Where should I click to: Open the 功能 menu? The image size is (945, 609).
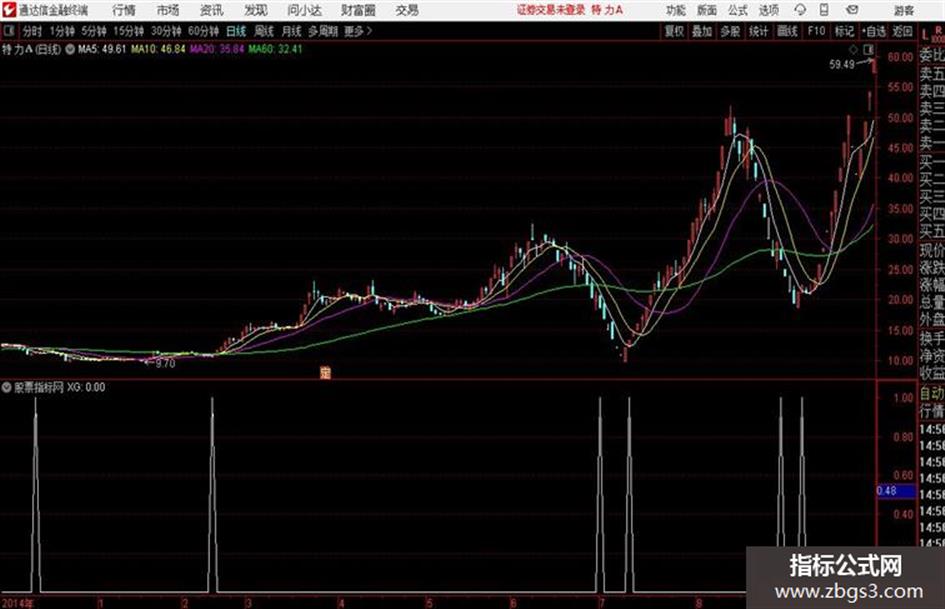(676, 10)
